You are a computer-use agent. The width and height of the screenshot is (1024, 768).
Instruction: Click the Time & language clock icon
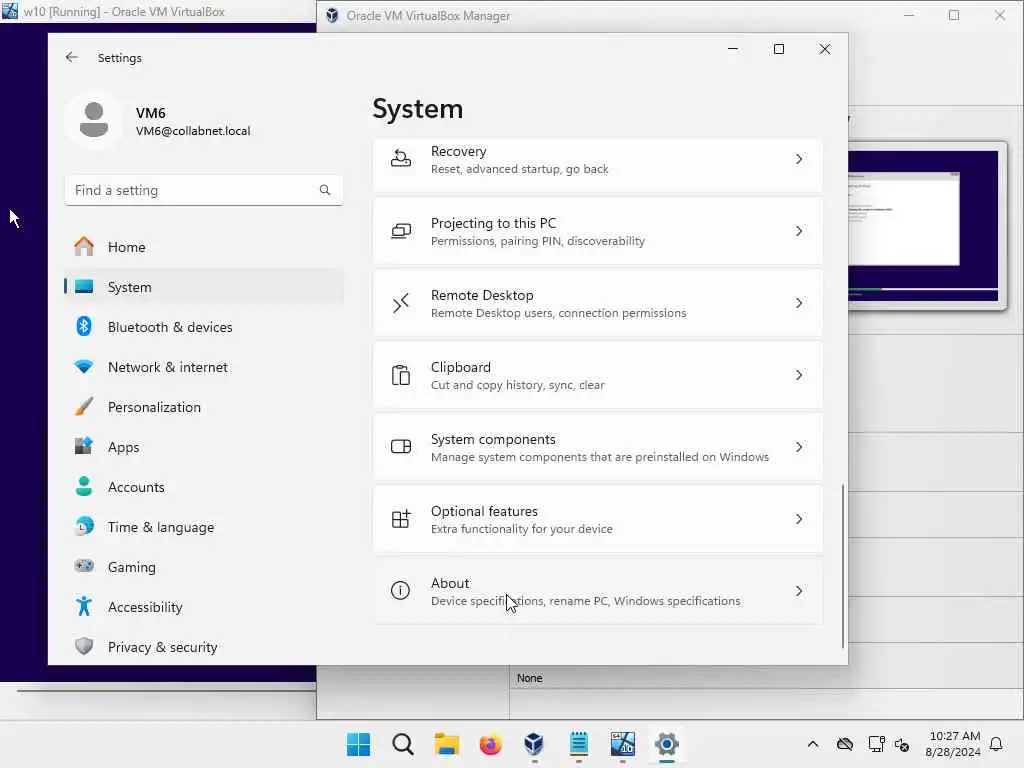(x=84, y=526)
